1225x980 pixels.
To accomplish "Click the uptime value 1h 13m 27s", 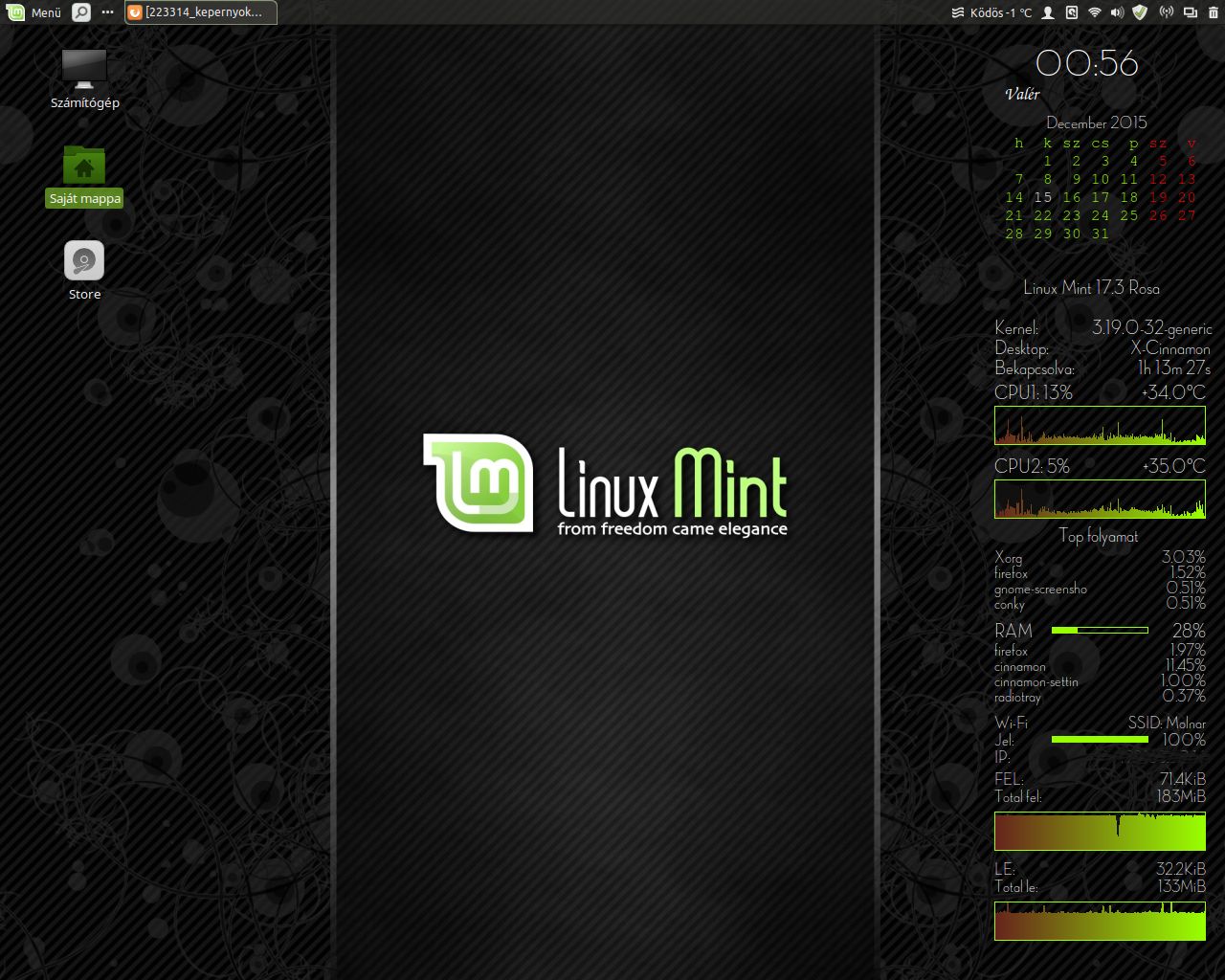I will coord(1174,368).
